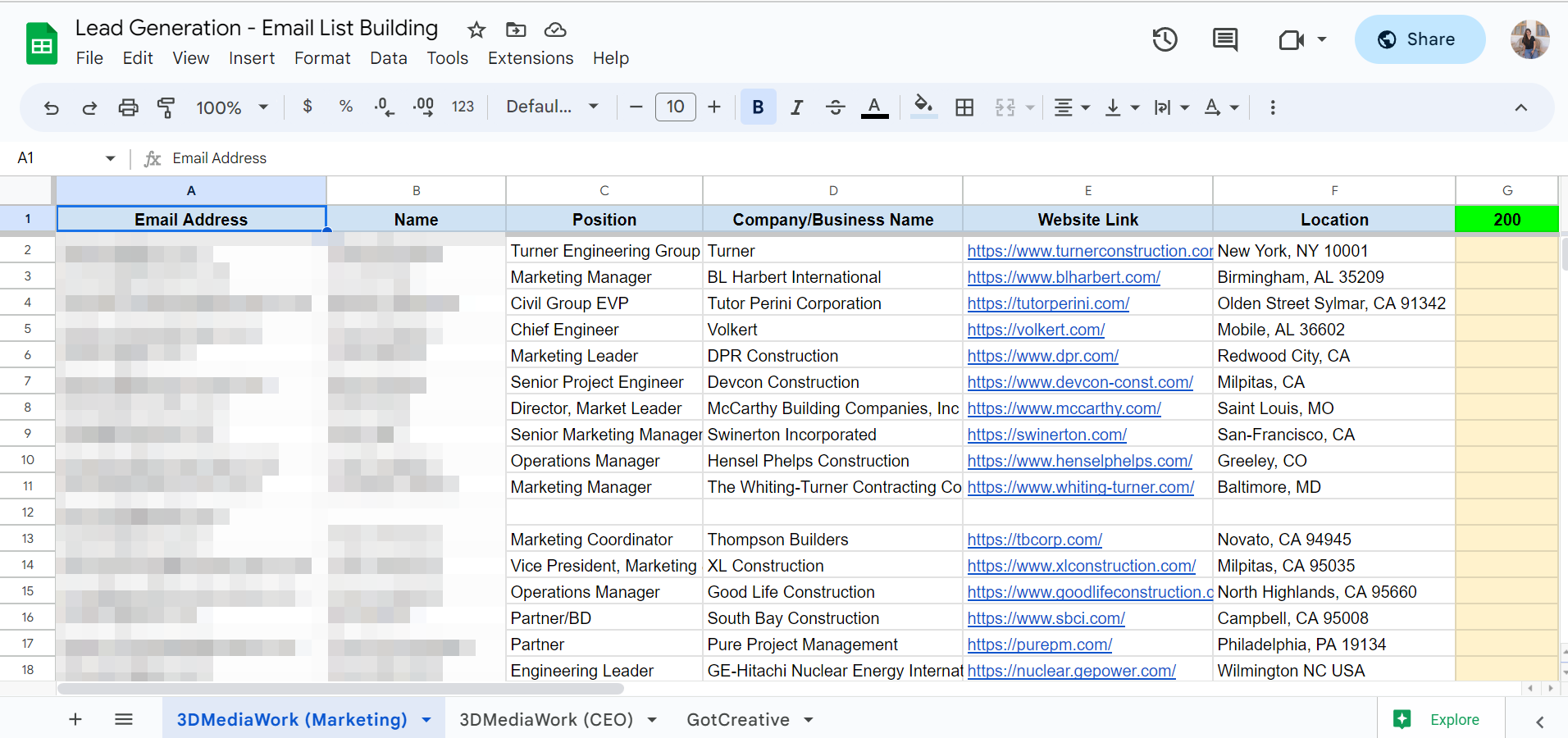
Task: Open the fill color picker
Action: (x=924, y=107)
